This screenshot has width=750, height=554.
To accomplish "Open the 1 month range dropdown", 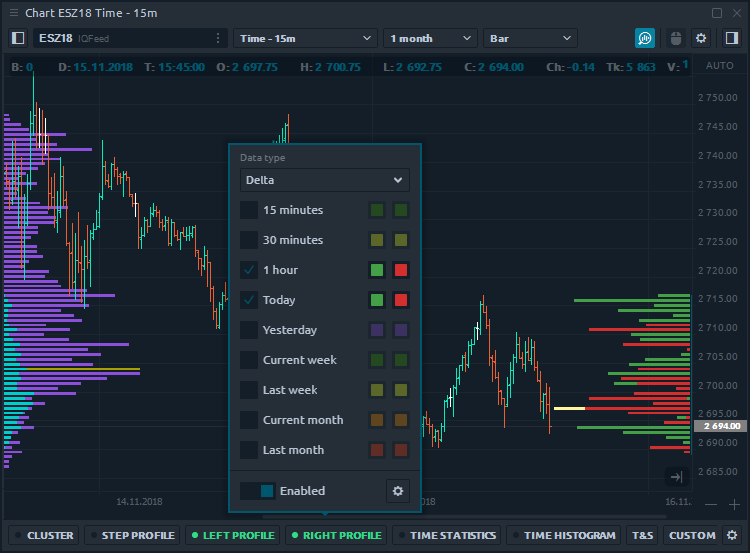I will [430, 38].
